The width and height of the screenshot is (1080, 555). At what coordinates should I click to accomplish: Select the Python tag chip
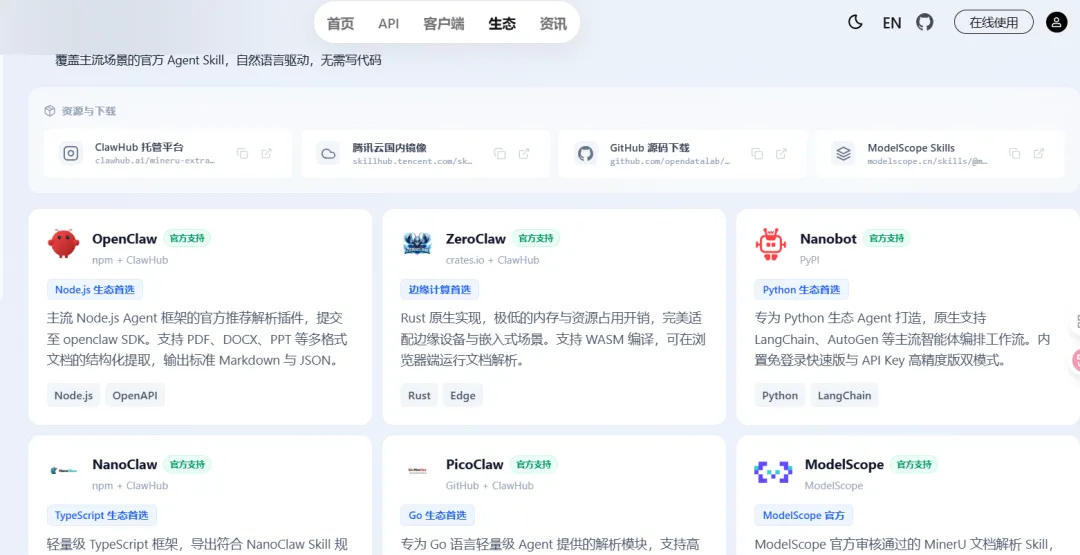pyautogui.click(x=780, y=395)
